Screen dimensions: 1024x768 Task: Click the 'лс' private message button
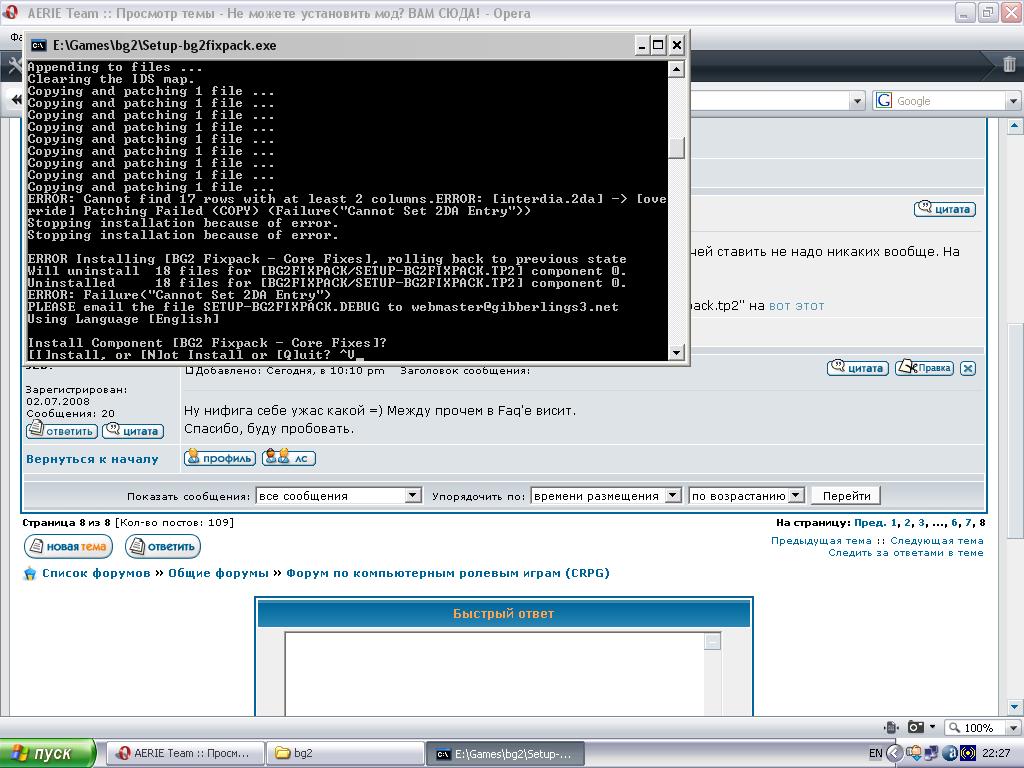click(288, 458)
